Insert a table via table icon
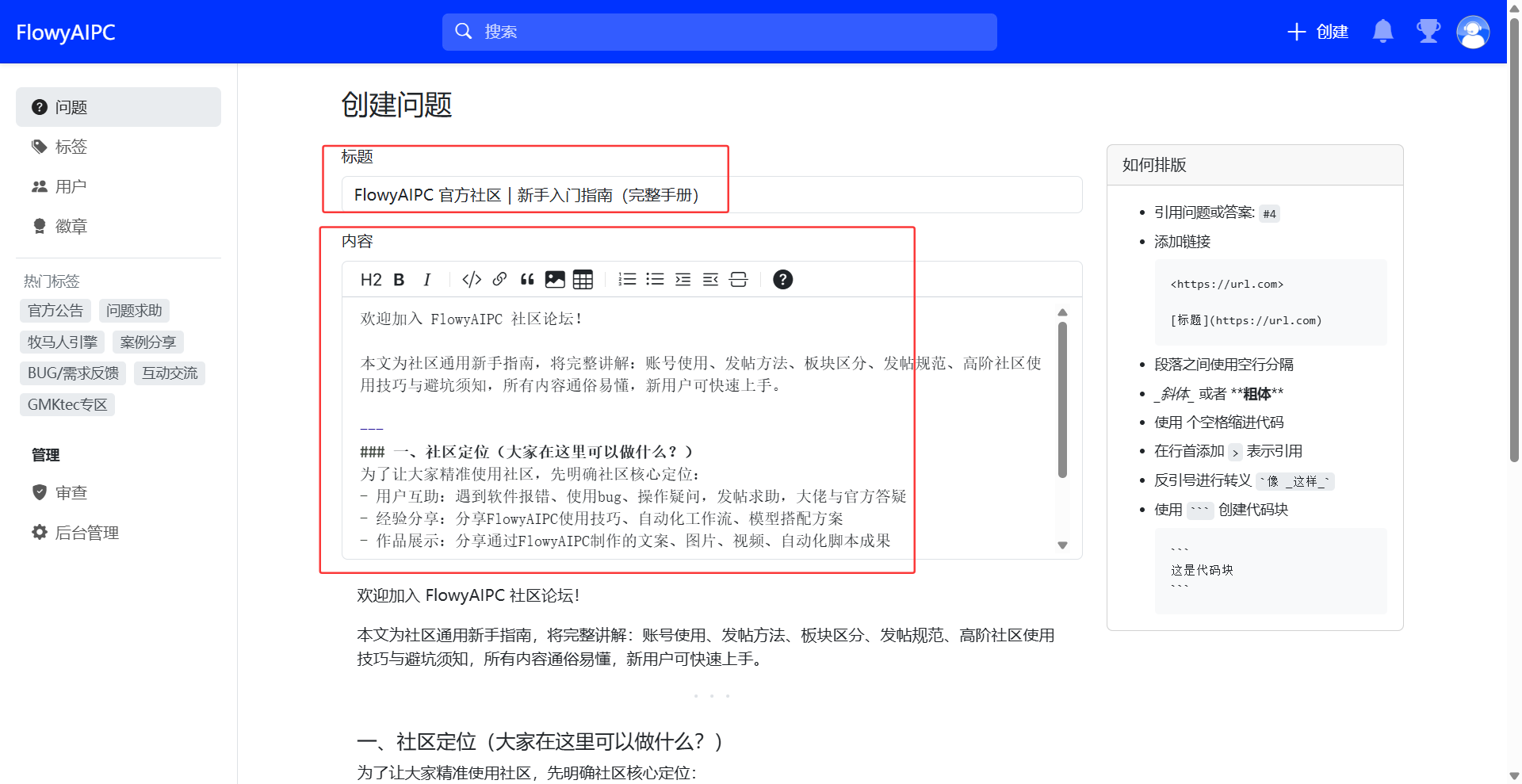 tap(583, 280)
